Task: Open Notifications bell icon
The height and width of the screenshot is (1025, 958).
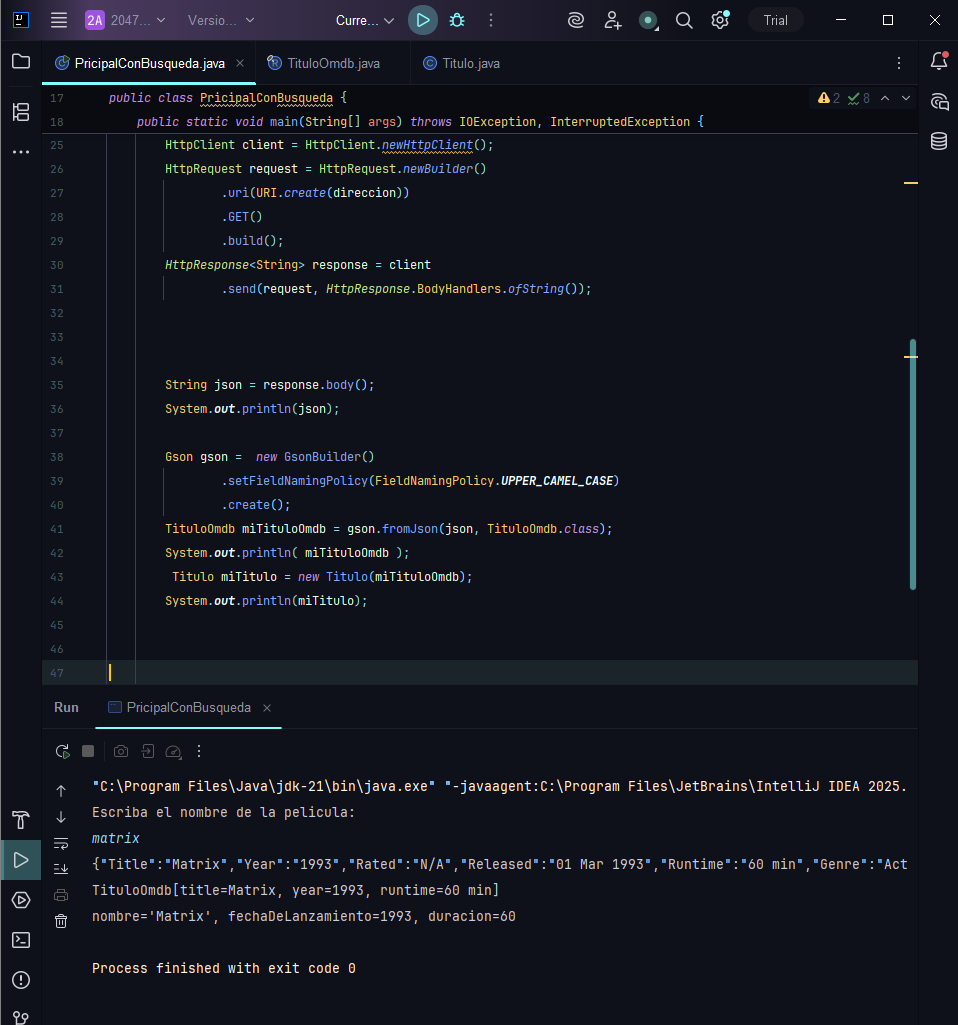Action: (939, 61)
